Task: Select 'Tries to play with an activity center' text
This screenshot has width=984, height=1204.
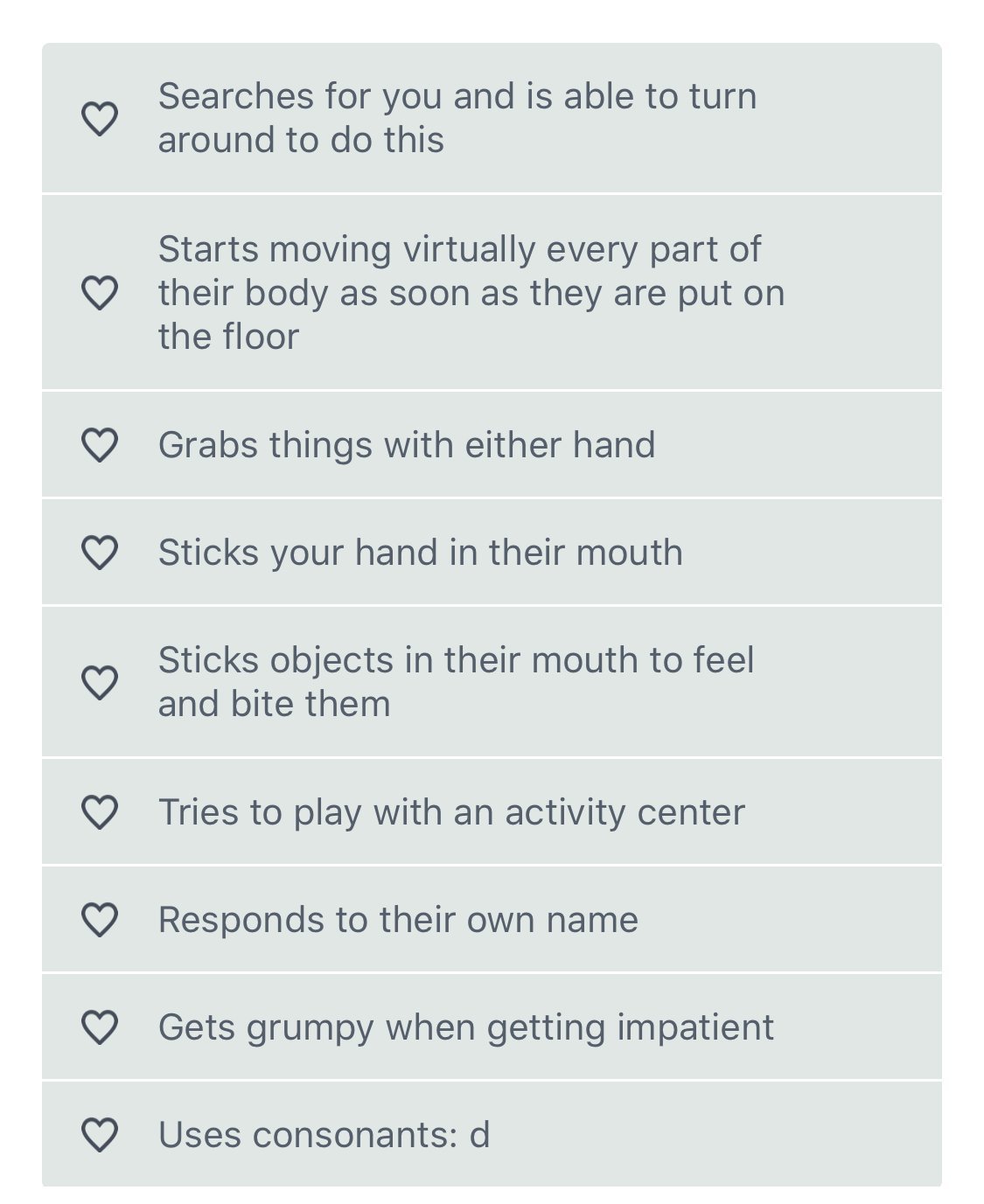Action: coord(451,812)
